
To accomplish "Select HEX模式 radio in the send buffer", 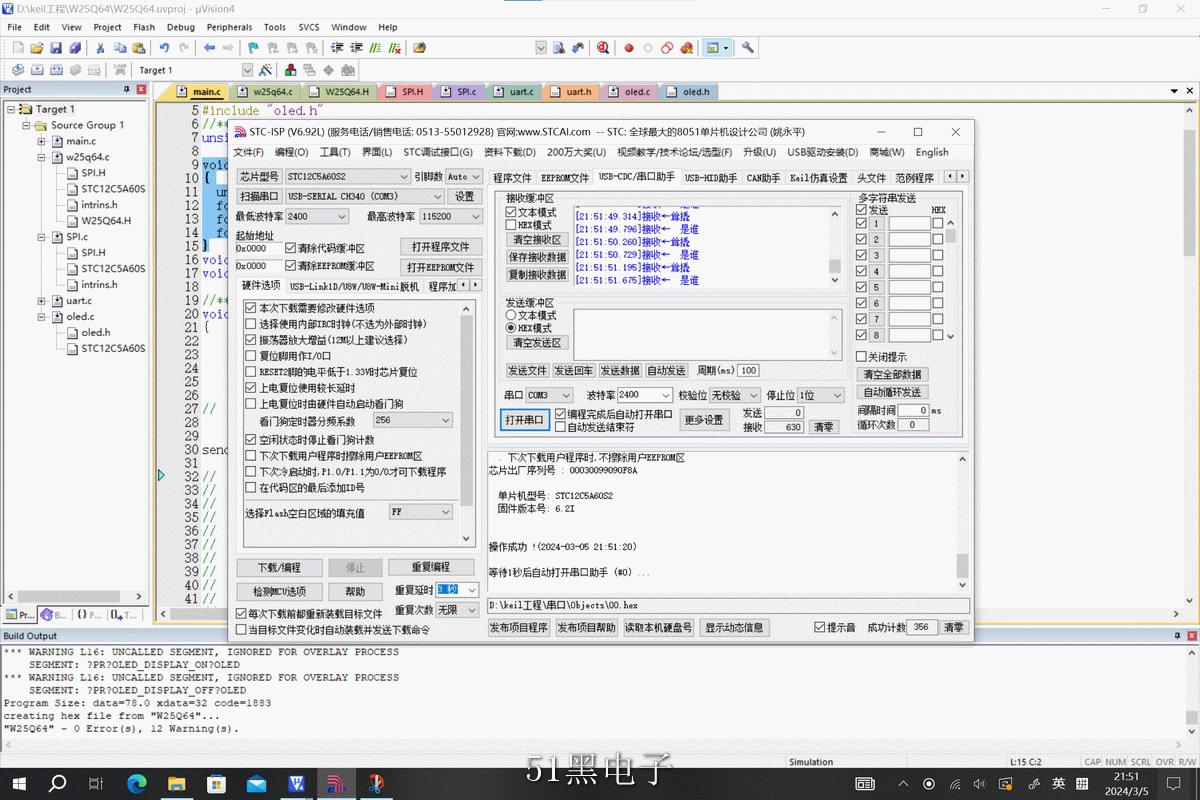I will point(511,328).
